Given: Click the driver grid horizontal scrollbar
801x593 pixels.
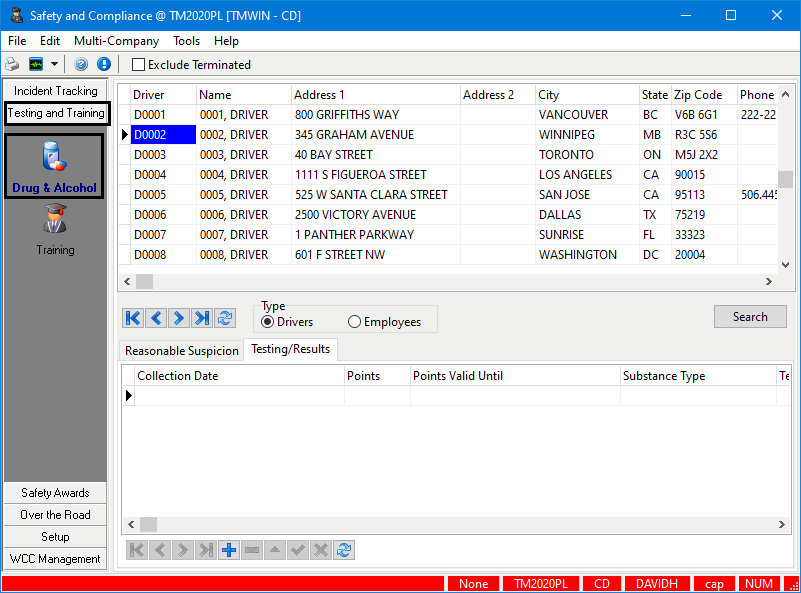Looking at the screenshot, I should pyautogui.click(x=450, y=283).
